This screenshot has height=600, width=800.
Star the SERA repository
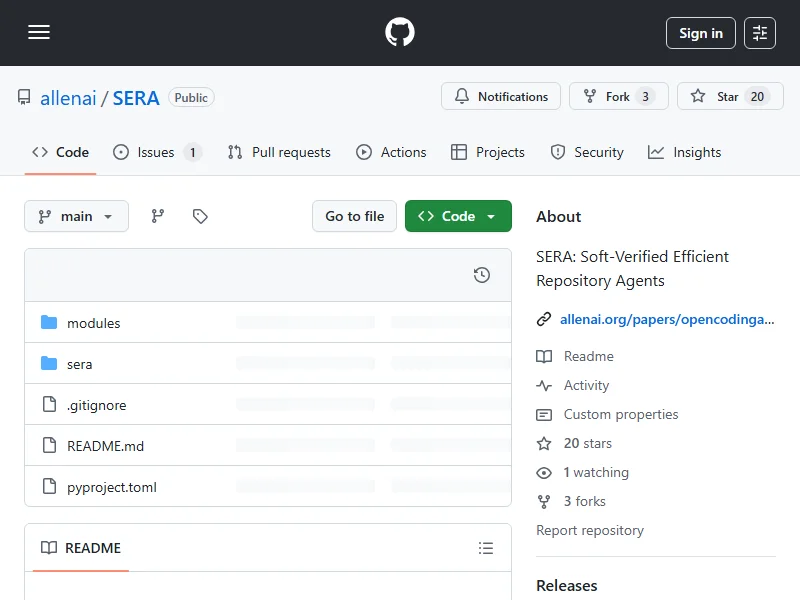(x=730, y=97)
